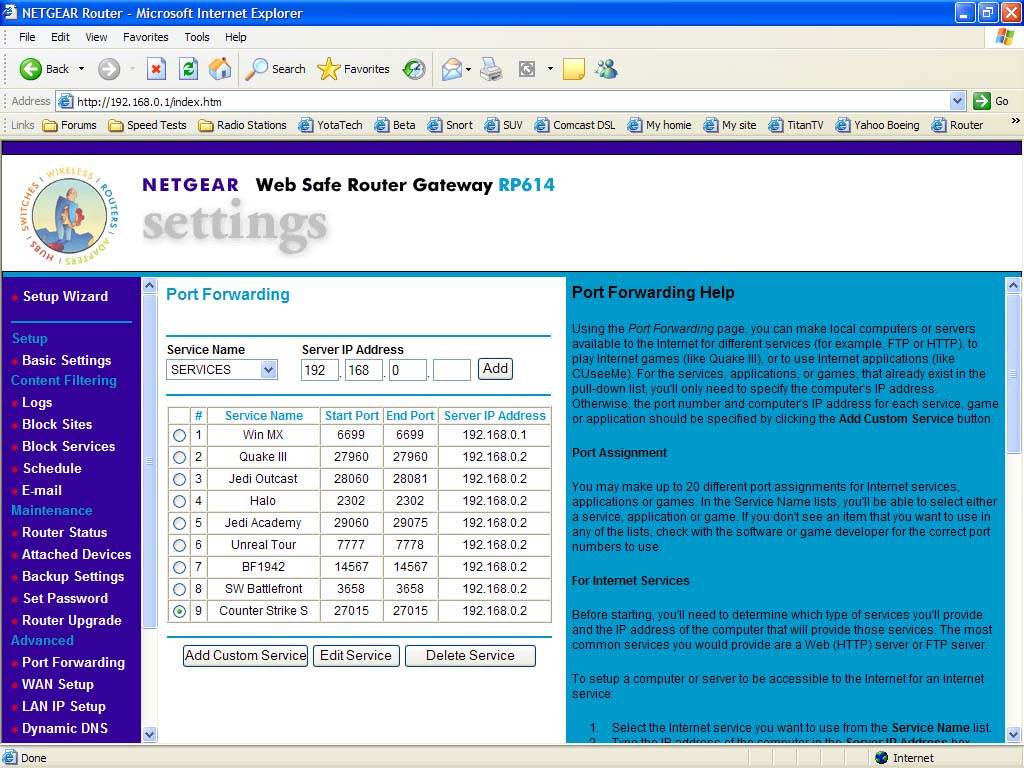The width and height of the screenshot is (1024, 768).
Task: Click the History/Media icon
Action: point(414,69)
